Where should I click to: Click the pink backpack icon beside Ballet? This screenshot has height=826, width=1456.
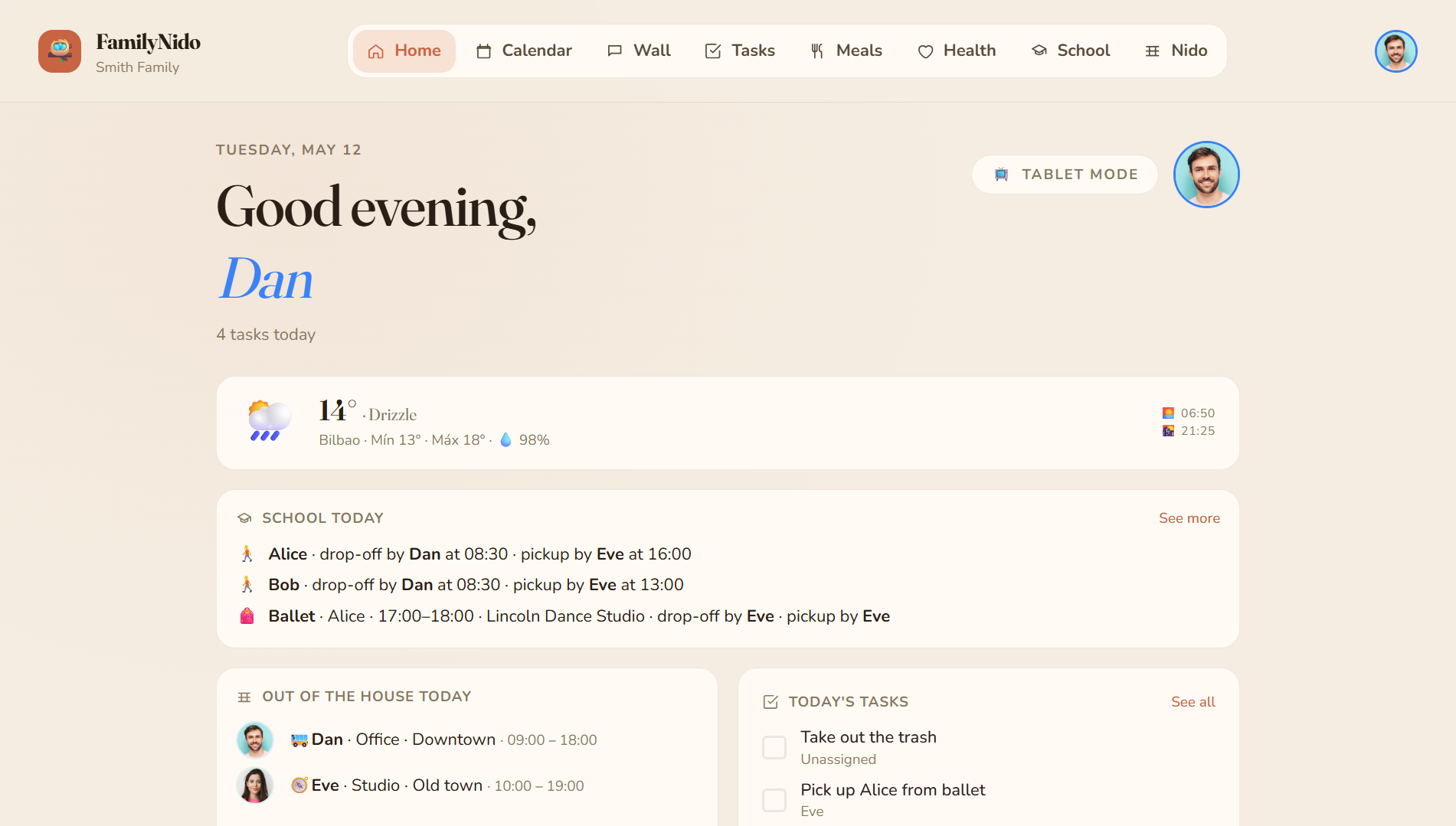[x=247, y=616]
